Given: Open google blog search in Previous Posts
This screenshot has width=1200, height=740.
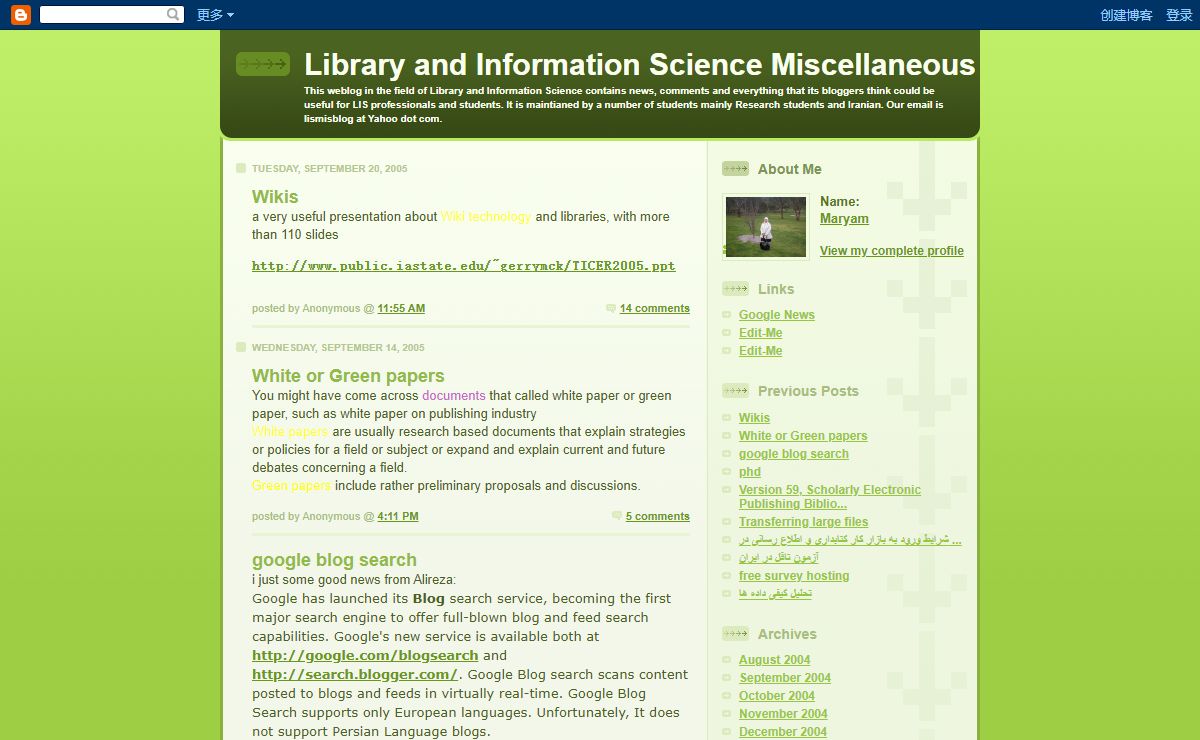Looking at the screenshot, I should coord(794,454).
